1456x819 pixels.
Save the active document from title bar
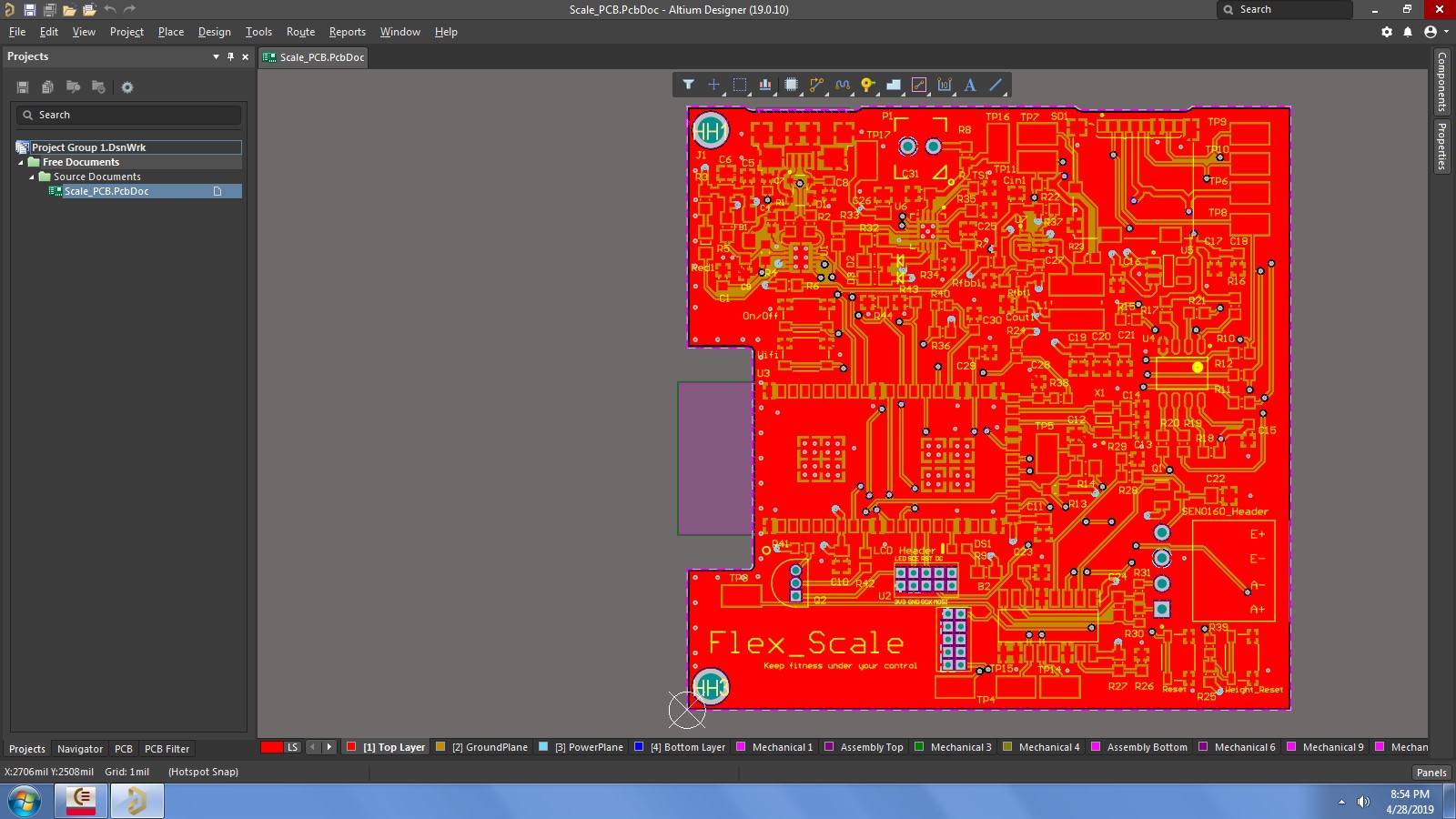29,9
